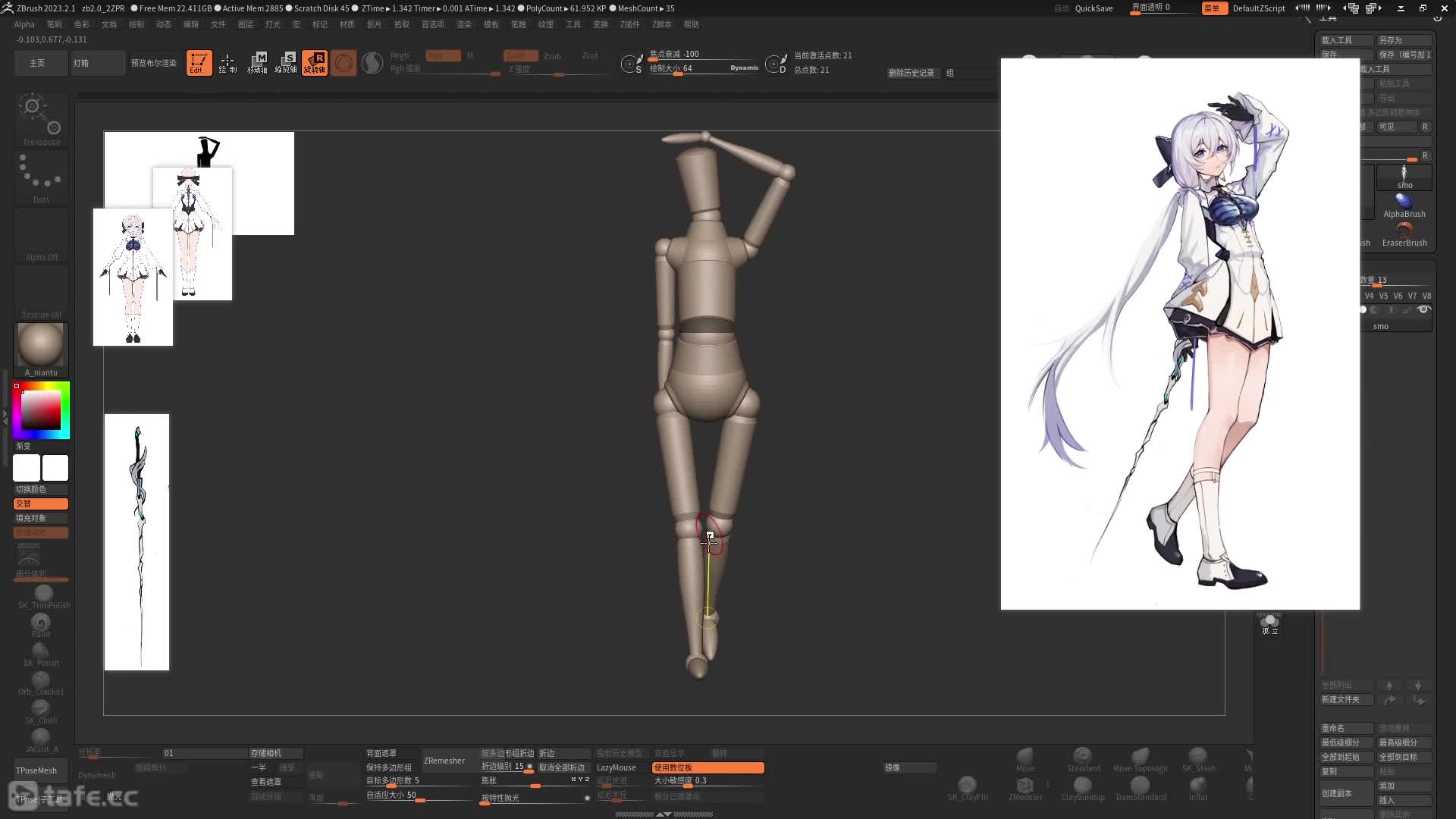The width and height of the screenshot is (1456, 819).
Task: Click the sphere gizmo icon beside Rotate
Action: click(344, 63)
